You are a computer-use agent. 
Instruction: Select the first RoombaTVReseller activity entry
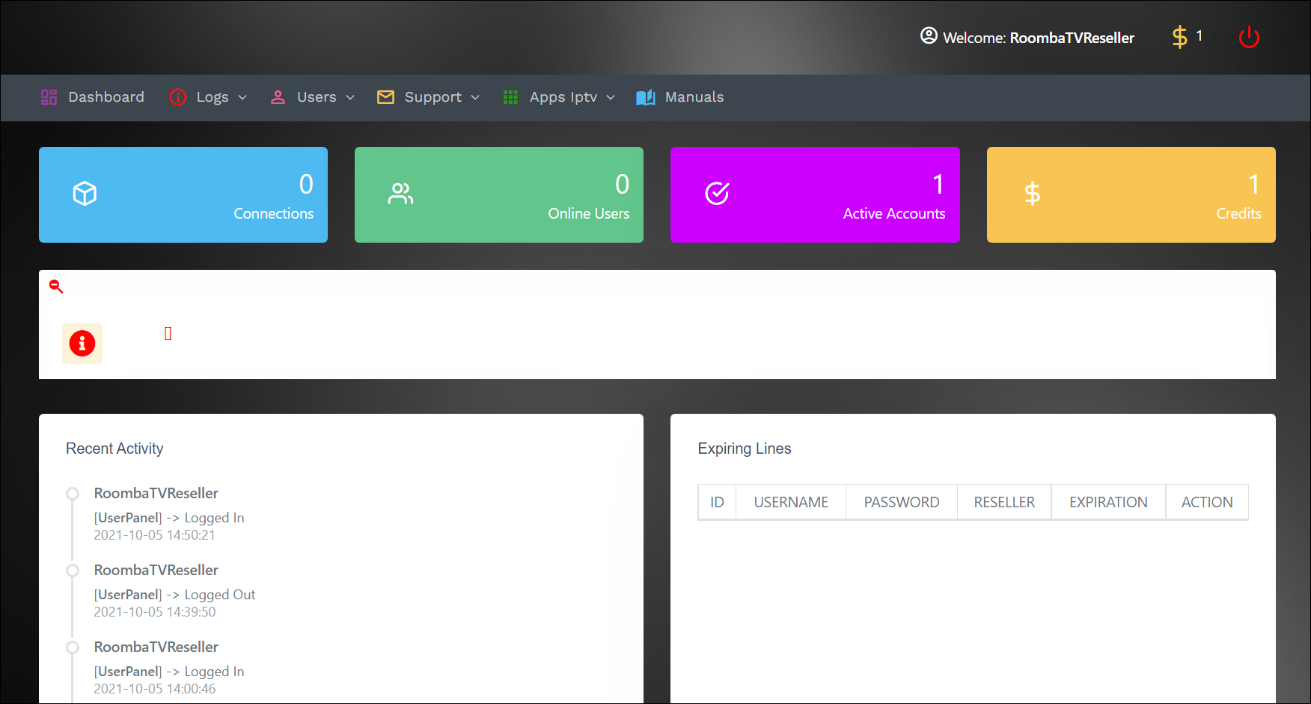[156, 493]
